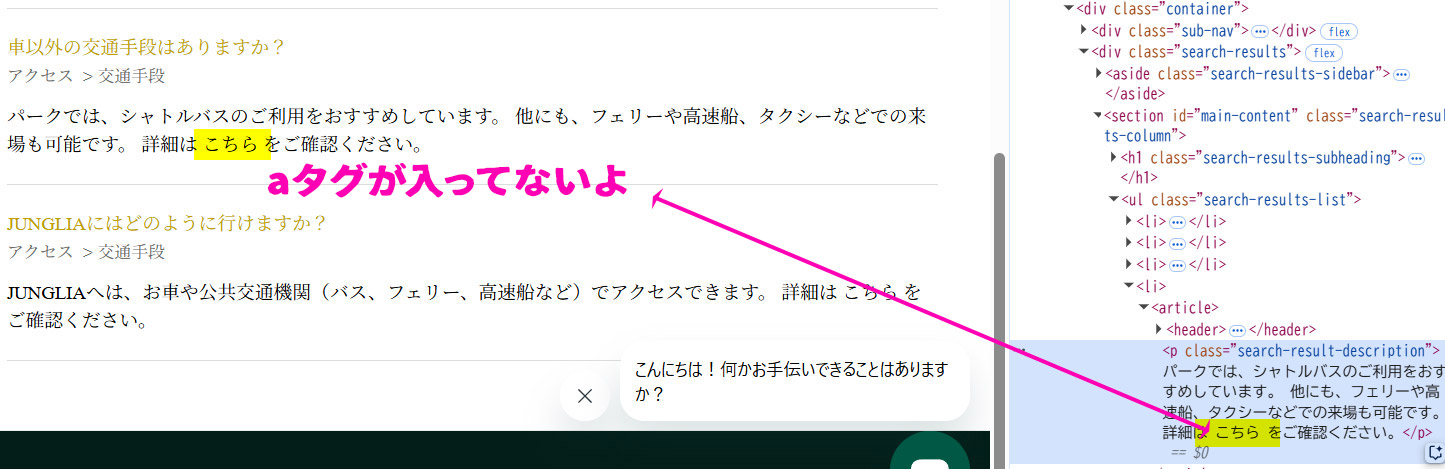Click the DevTools corner icon beside the selected p element
This screenshot has width=1445, height=469.
[x=1433, y=454]
